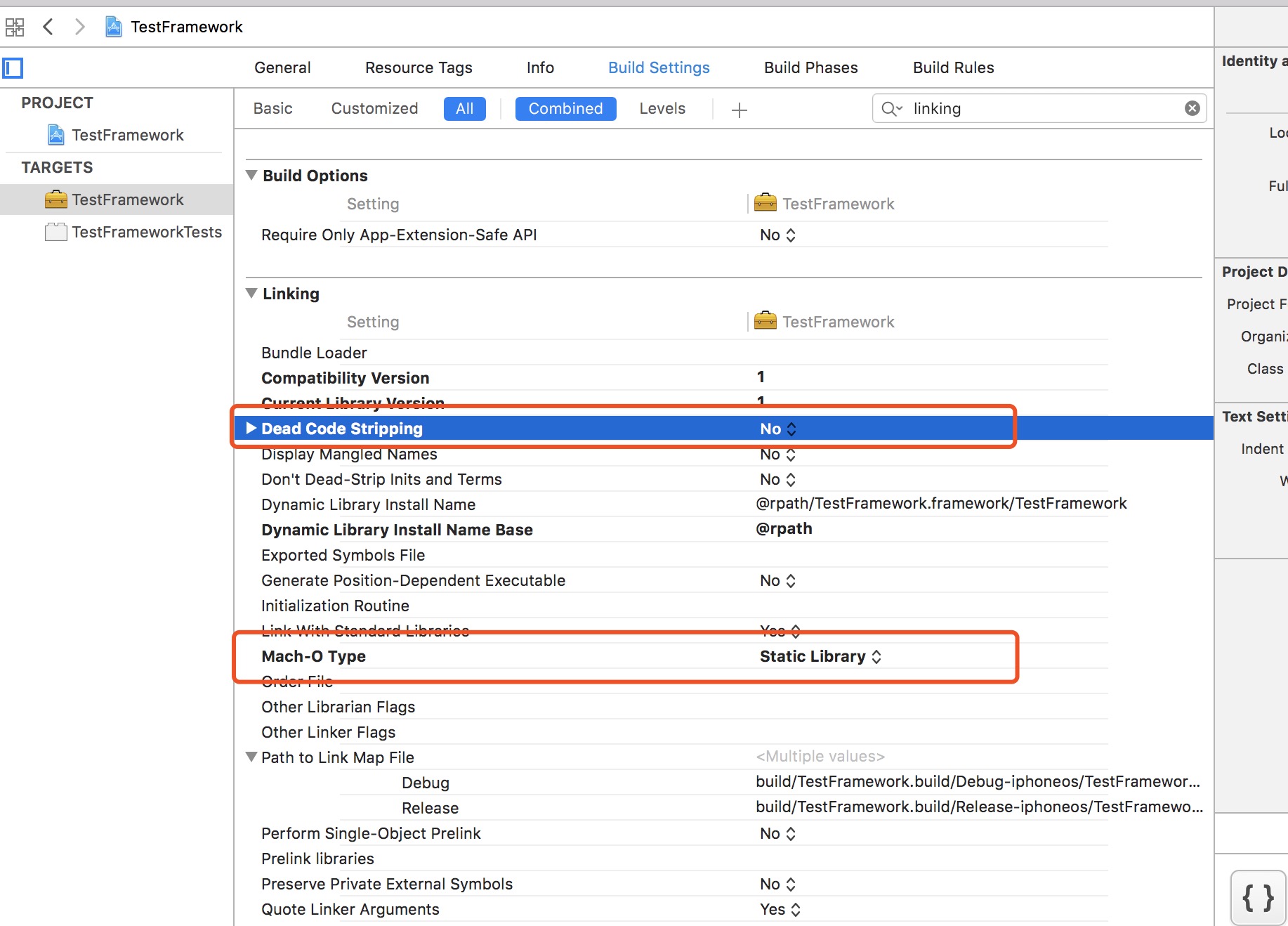Image resolution: width=1288 pixels, height=926 pixels.
Task: Collapse the Build Options section
Action: click(251, 175)
